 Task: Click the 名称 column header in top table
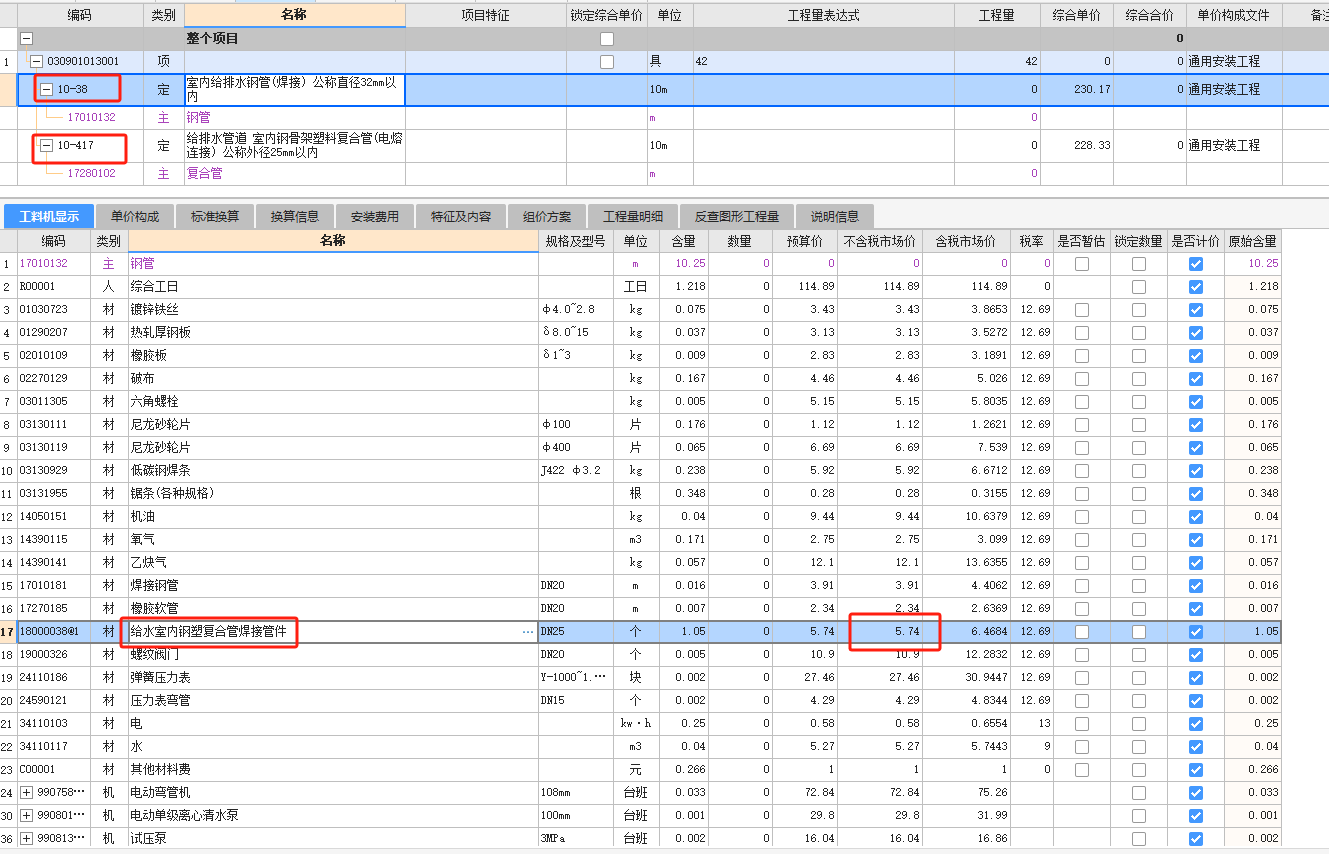[295, 15]
